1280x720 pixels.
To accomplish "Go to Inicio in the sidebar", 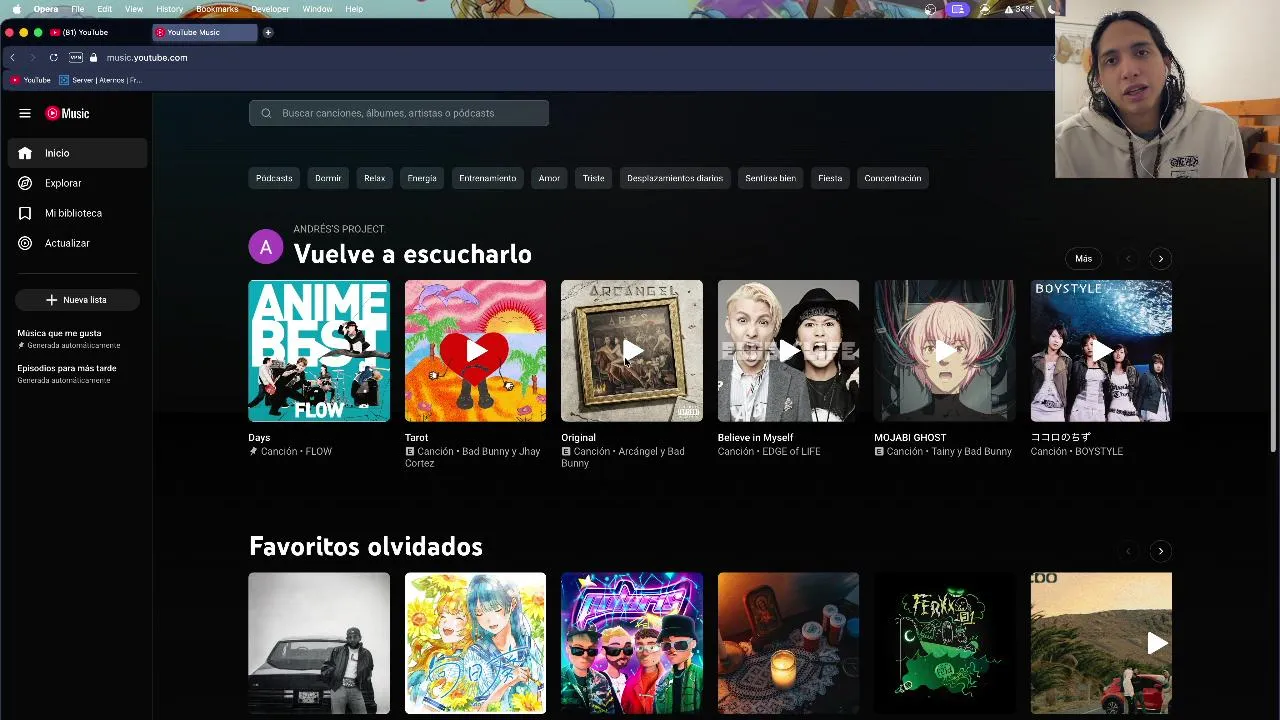I will pyautogui.click(x=77, y=153).
